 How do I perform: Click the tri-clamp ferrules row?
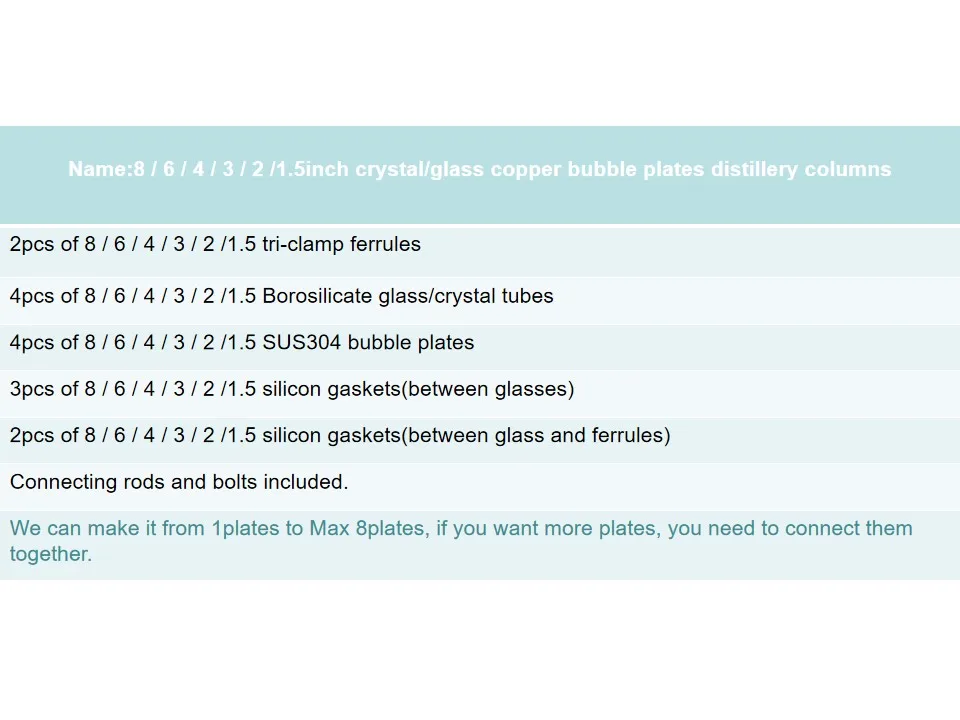pyautogui.click(x=215, y=244)
